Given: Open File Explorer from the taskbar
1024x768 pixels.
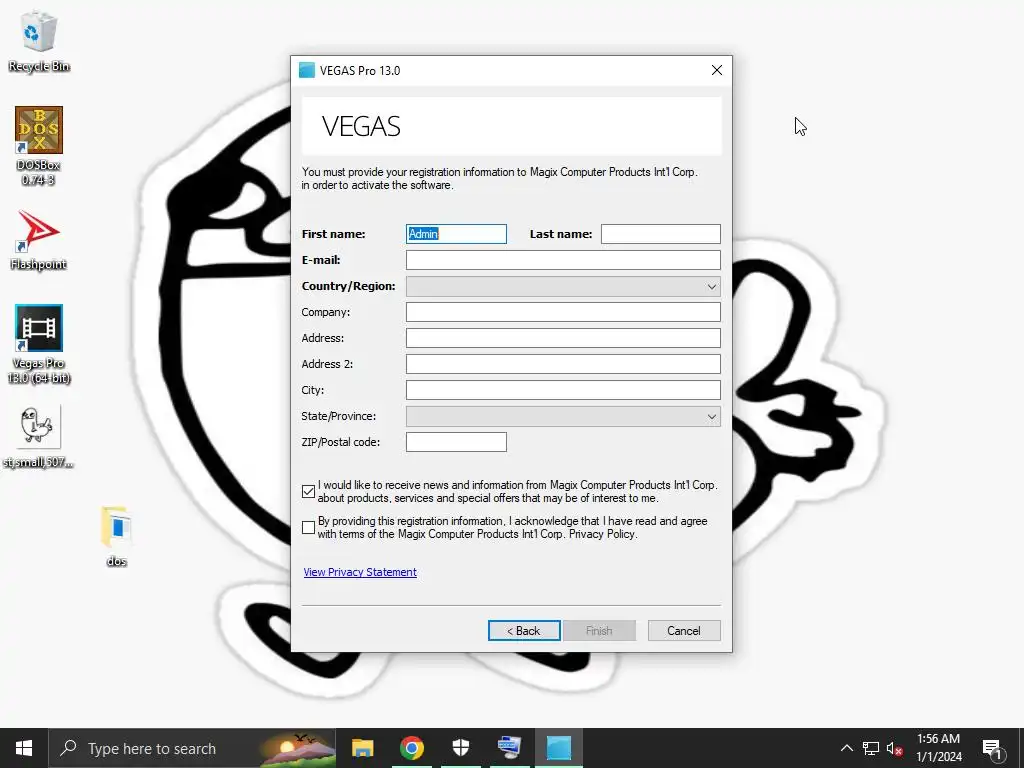Looking at the screenshot, I should pos(362,748).
